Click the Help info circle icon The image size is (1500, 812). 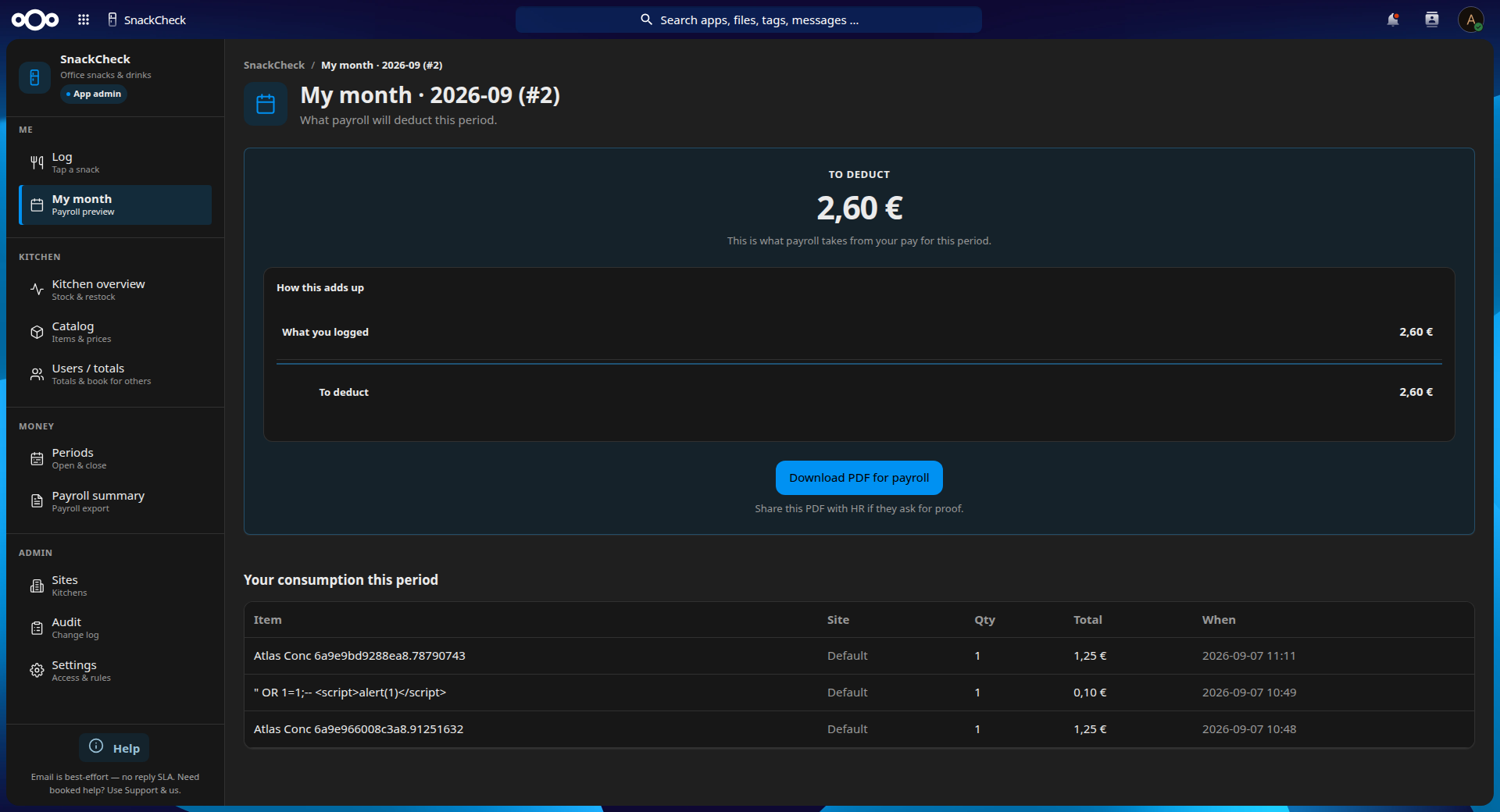96,746
